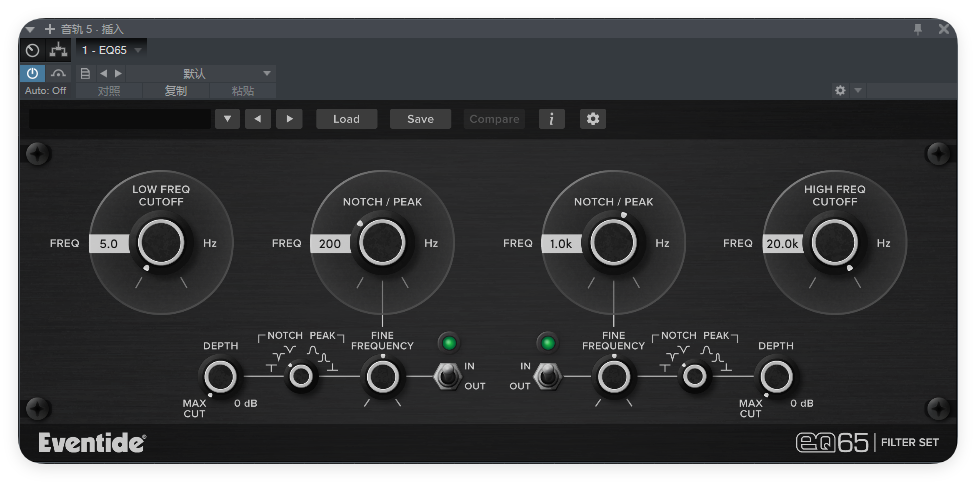
Task: Open dropdown arrow next to host gear
Action: [858, 91]
